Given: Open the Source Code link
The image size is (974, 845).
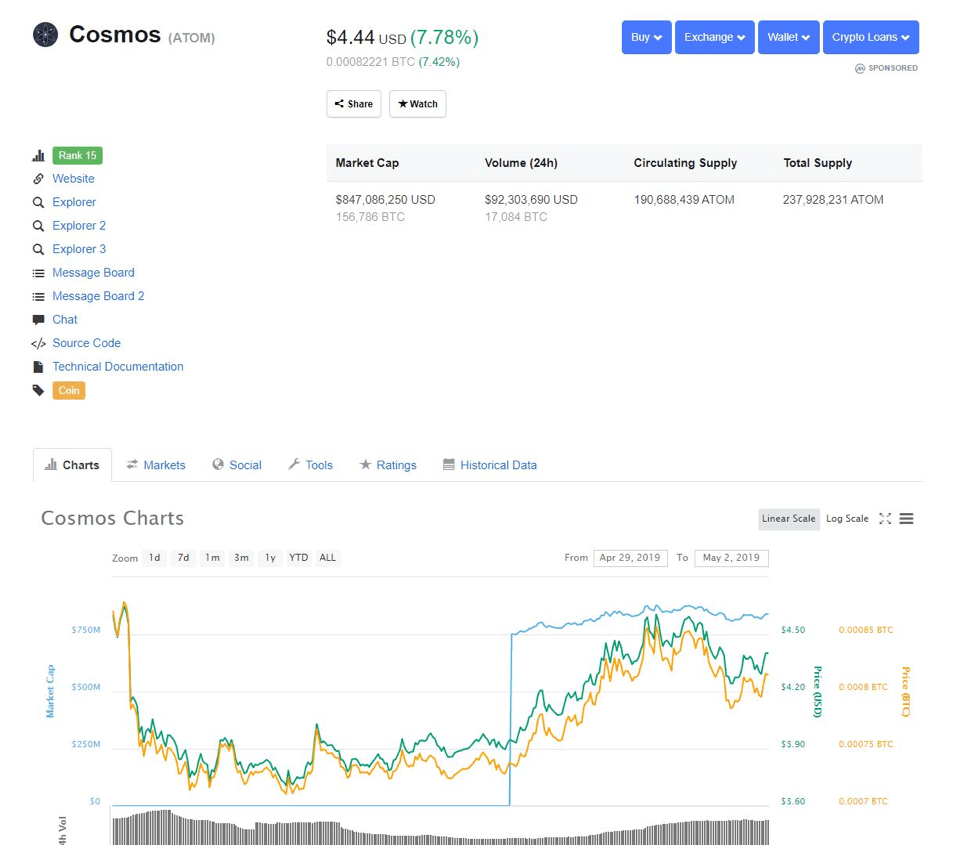Looking at the screenshot, I should (x=86, y=343).
